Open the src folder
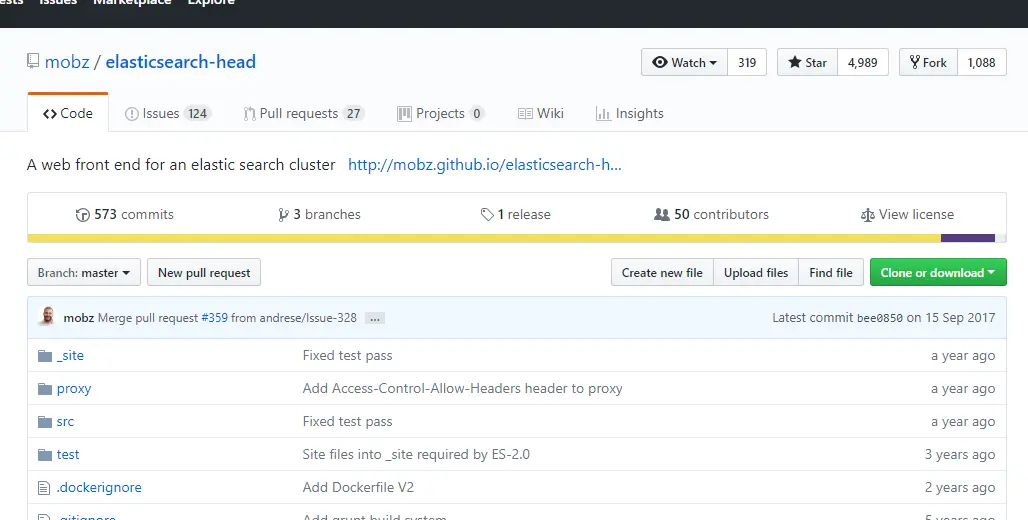Screen dimensions: 1028x520 (65, 422)
